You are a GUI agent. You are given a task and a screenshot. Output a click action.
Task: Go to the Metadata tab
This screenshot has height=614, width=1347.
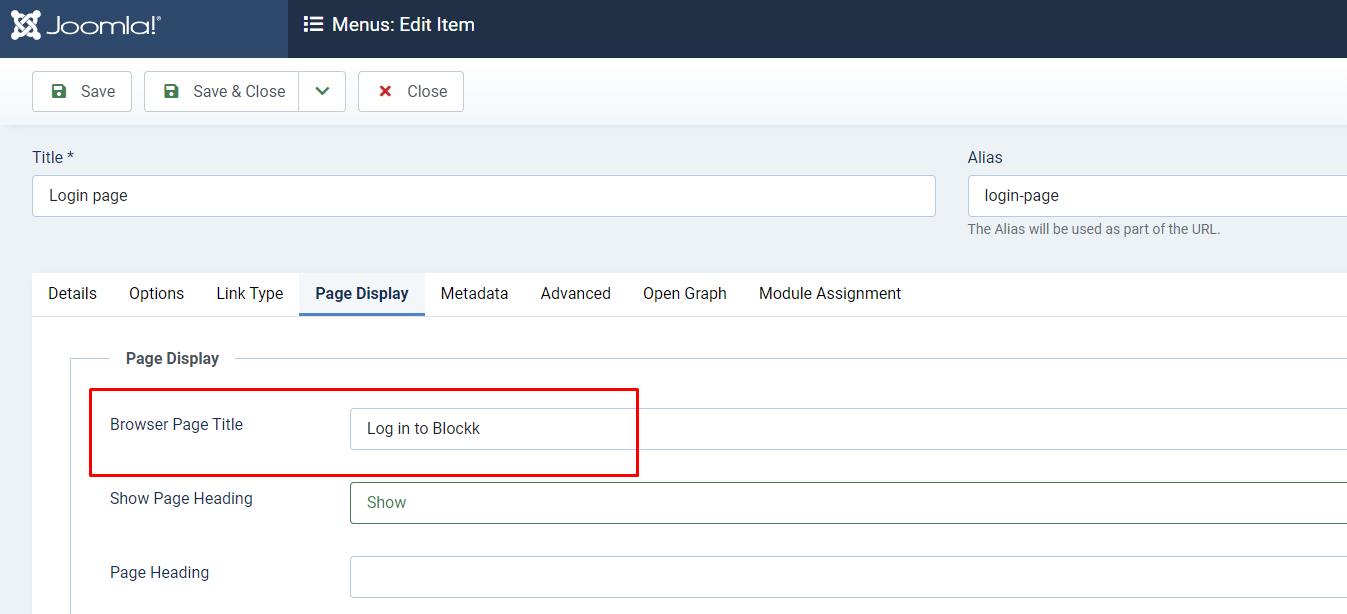474,294
